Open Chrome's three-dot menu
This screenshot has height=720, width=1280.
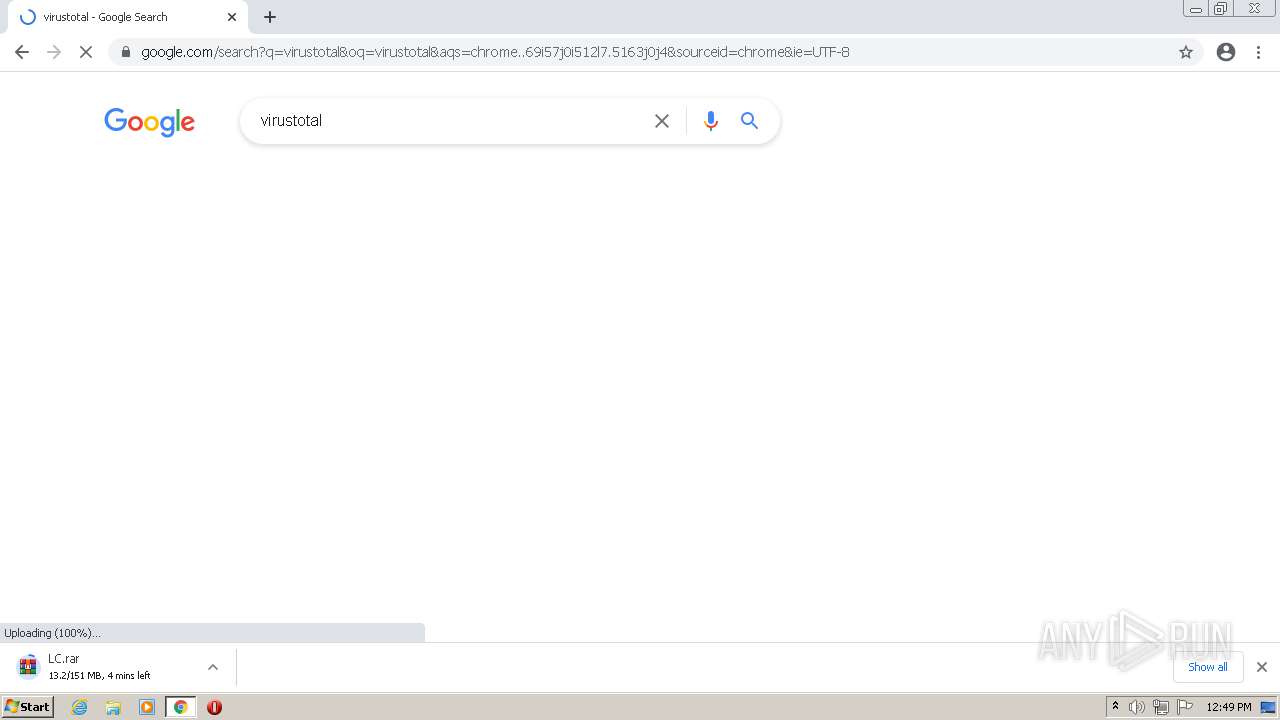point(1259,52)
